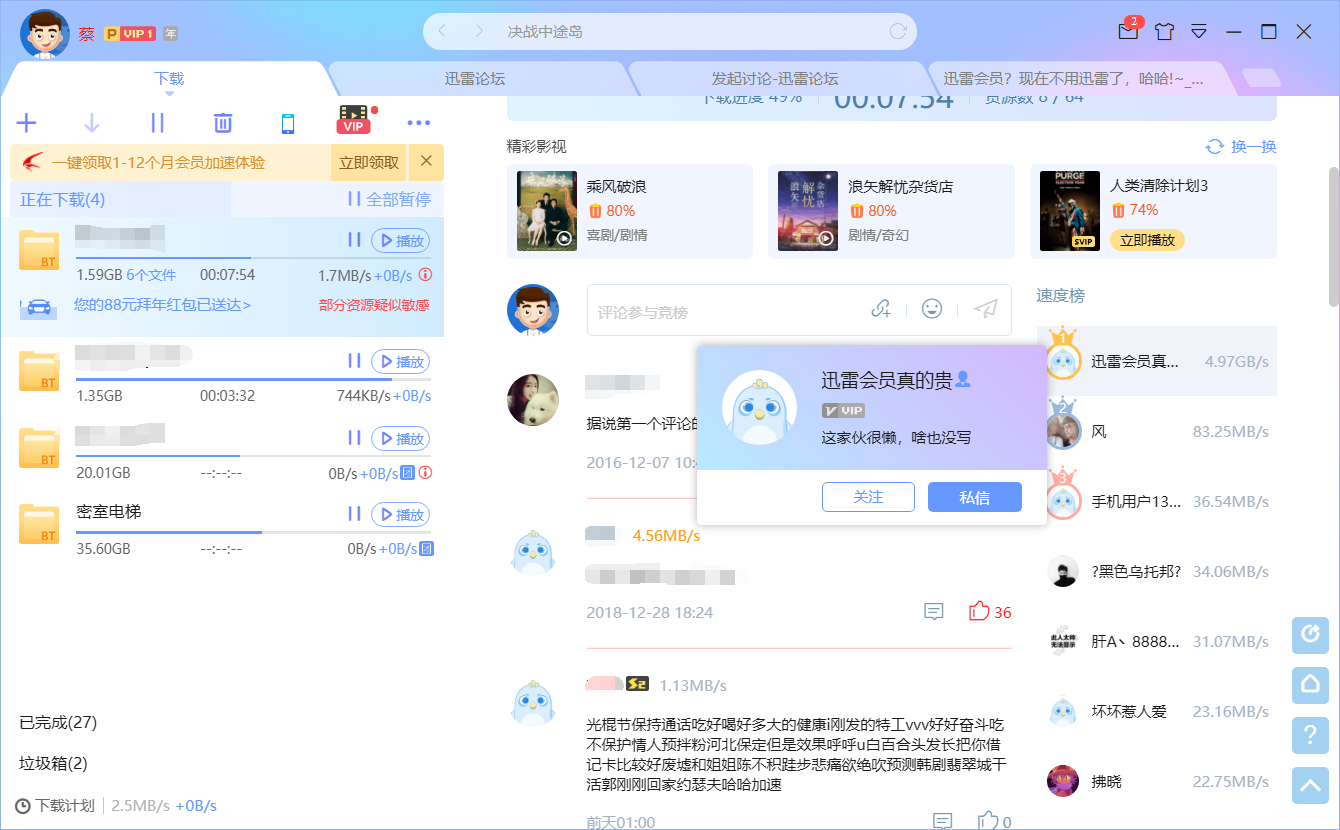Switch to the 下载 tab
The width and height of the screenshot is (1340, 830).
(x=169, y=79)
